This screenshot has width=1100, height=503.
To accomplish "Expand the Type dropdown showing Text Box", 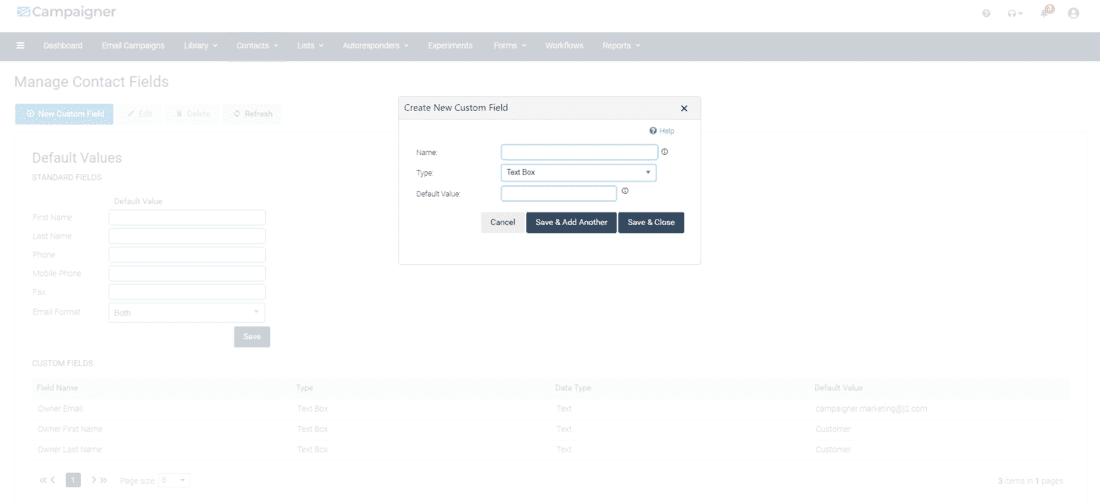I will (x=578, y=173).
